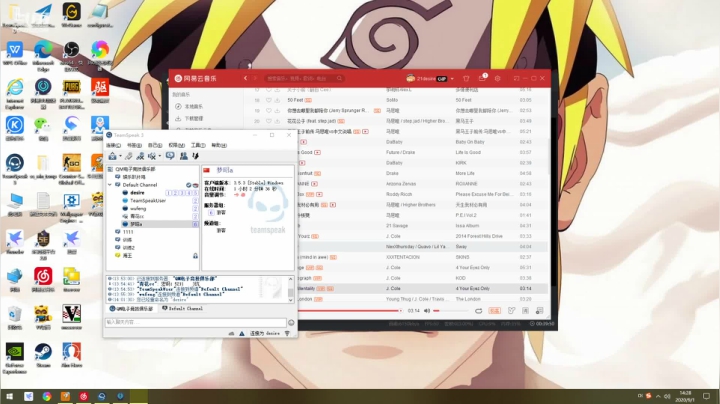Go back in NetEase Music navigation
720x404 pixels.
(x=246, y=79)
